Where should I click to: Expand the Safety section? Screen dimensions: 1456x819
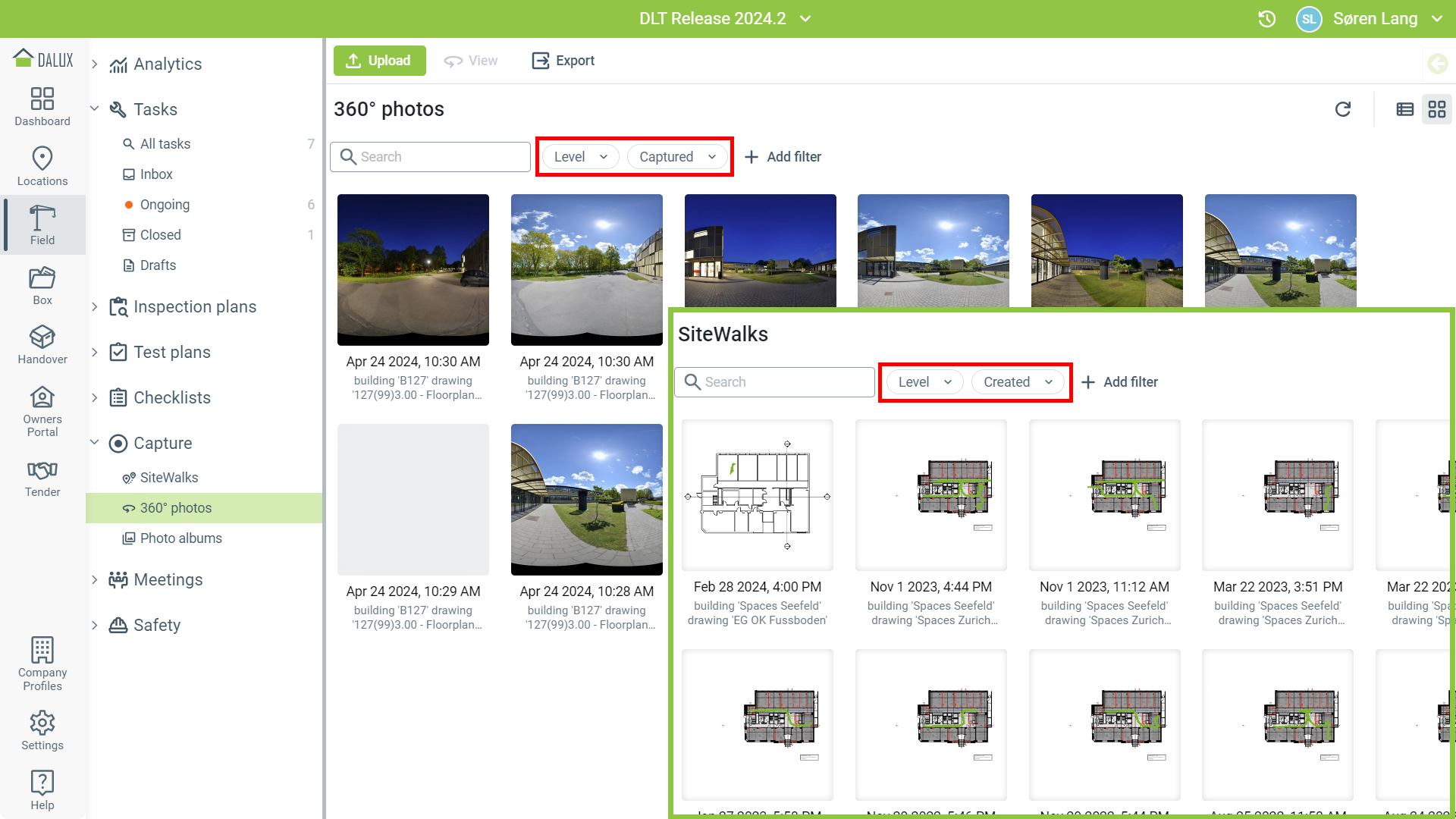pyautogui.click(x=95, y=625)
